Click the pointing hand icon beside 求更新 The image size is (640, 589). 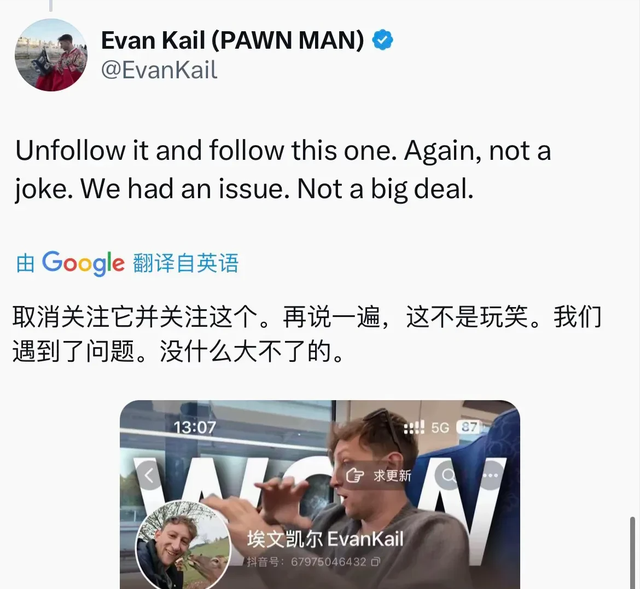click(x=355, y=476)
